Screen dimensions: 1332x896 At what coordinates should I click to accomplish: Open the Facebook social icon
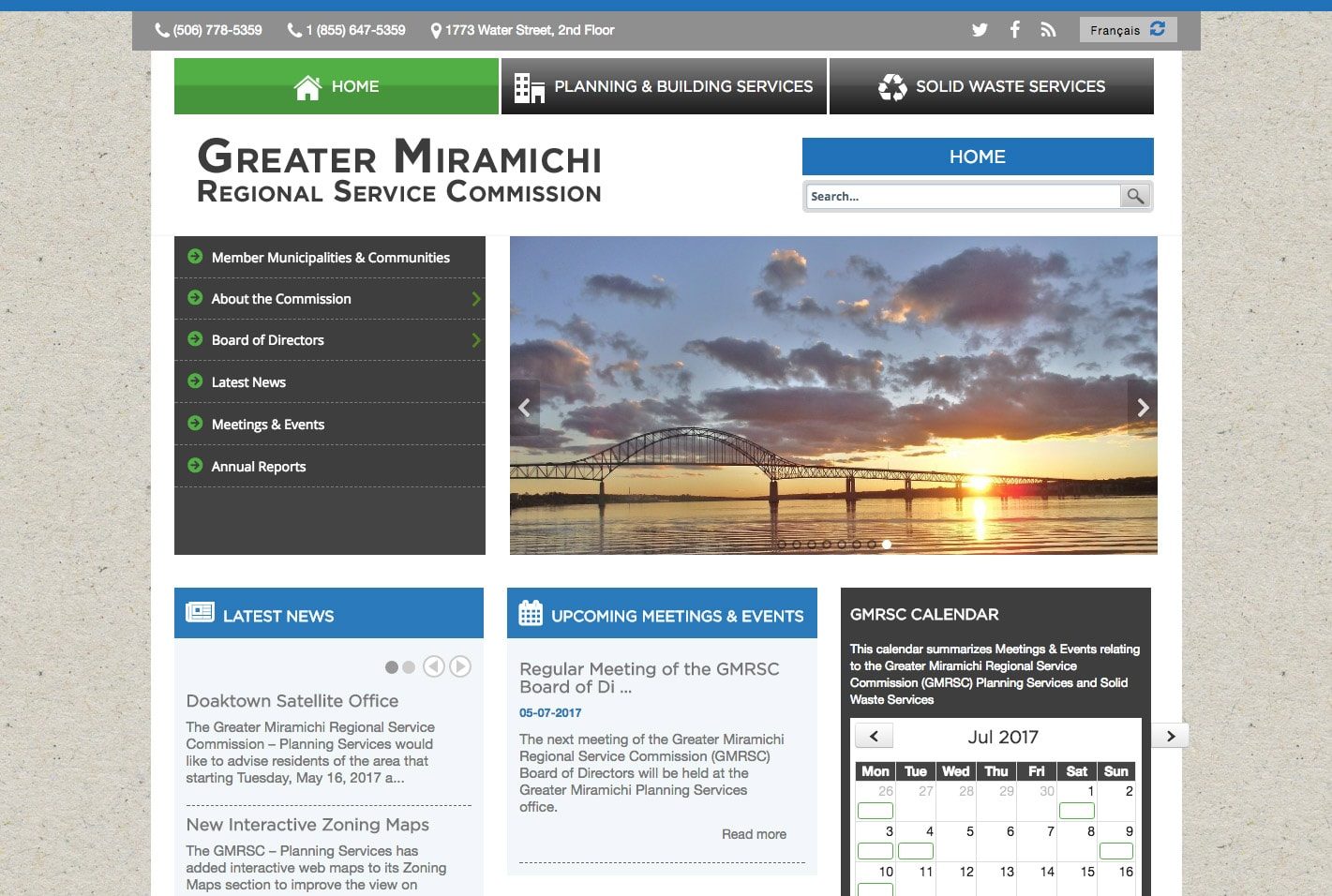(1014, 30)
